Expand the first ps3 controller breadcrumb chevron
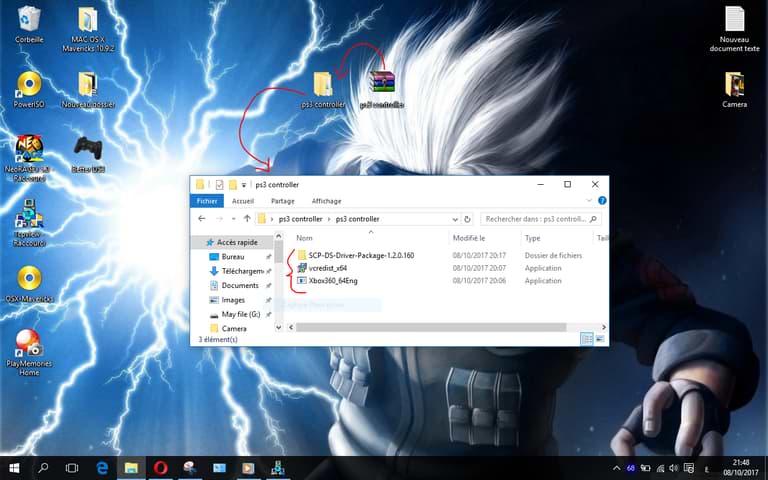The image size is (768, 480). [329, 219]
